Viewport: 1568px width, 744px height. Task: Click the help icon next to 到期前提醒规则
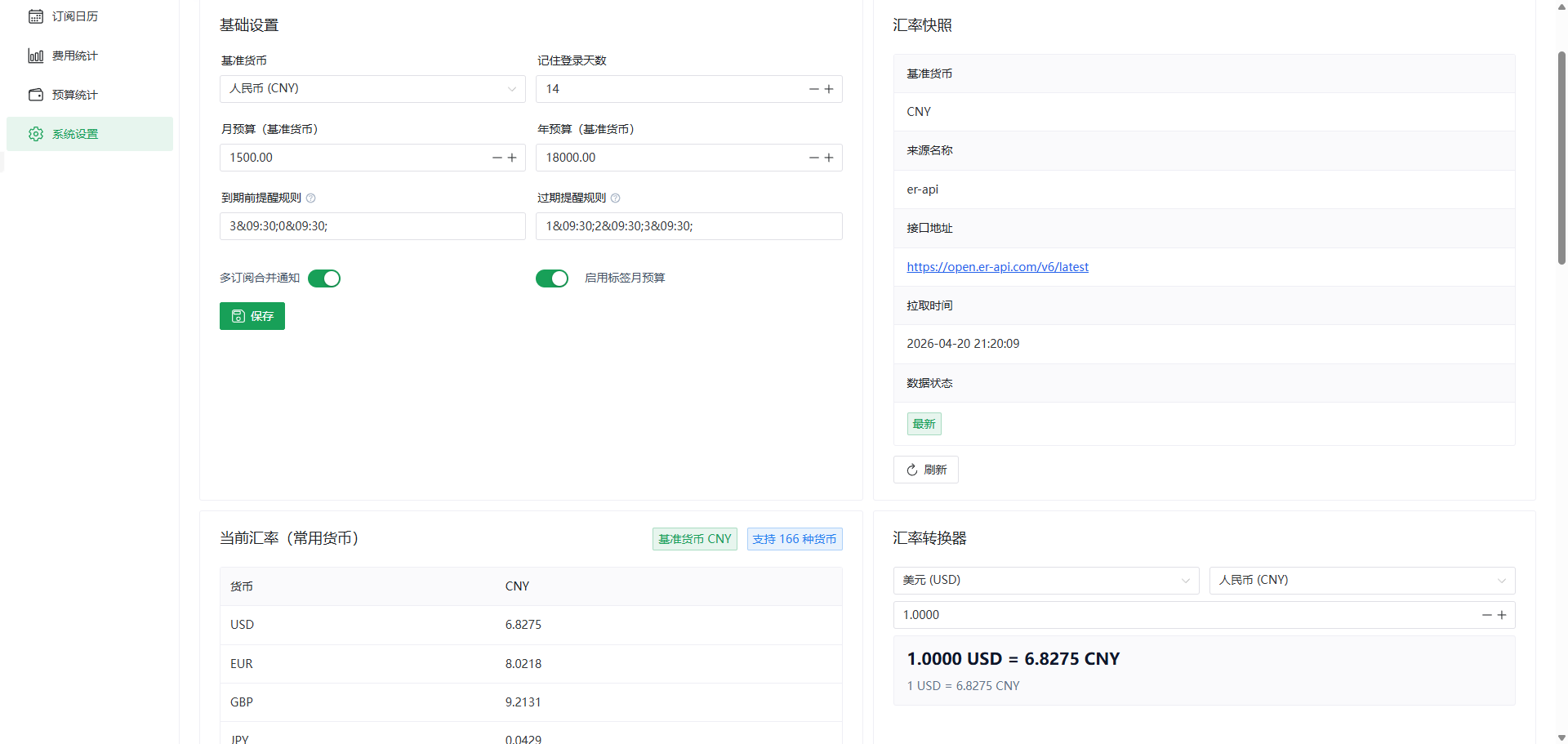(311, 198)
